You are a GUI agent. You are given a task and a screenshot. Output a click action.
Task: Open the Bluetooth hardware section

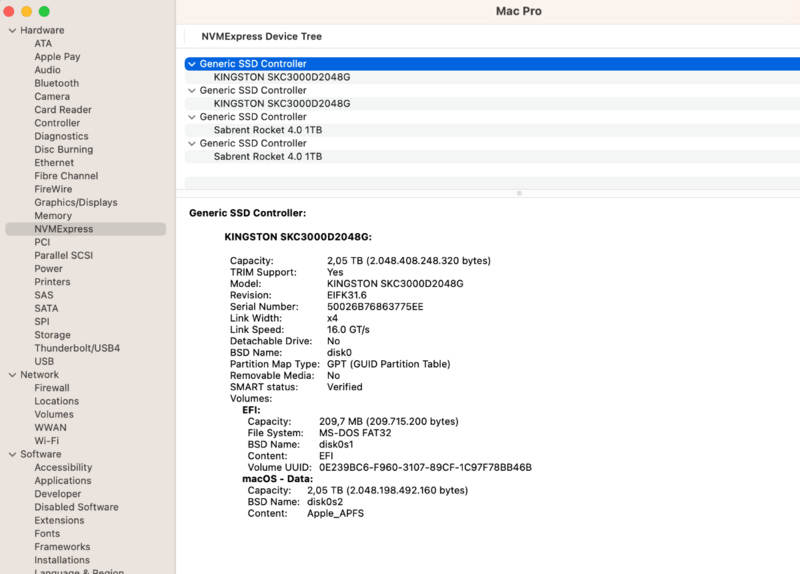pyautogui.click(x=56, y=83)
